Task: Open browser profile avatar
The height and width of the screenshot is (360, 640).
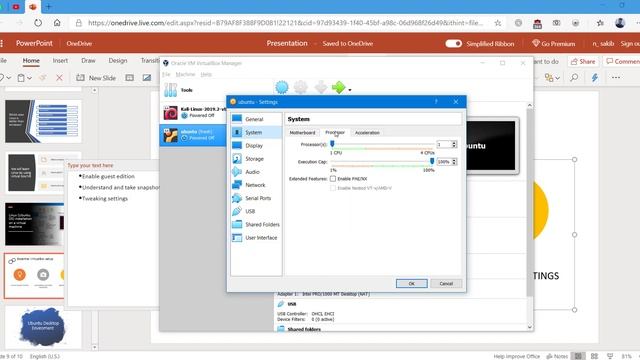Action: [x=620, y=23]
